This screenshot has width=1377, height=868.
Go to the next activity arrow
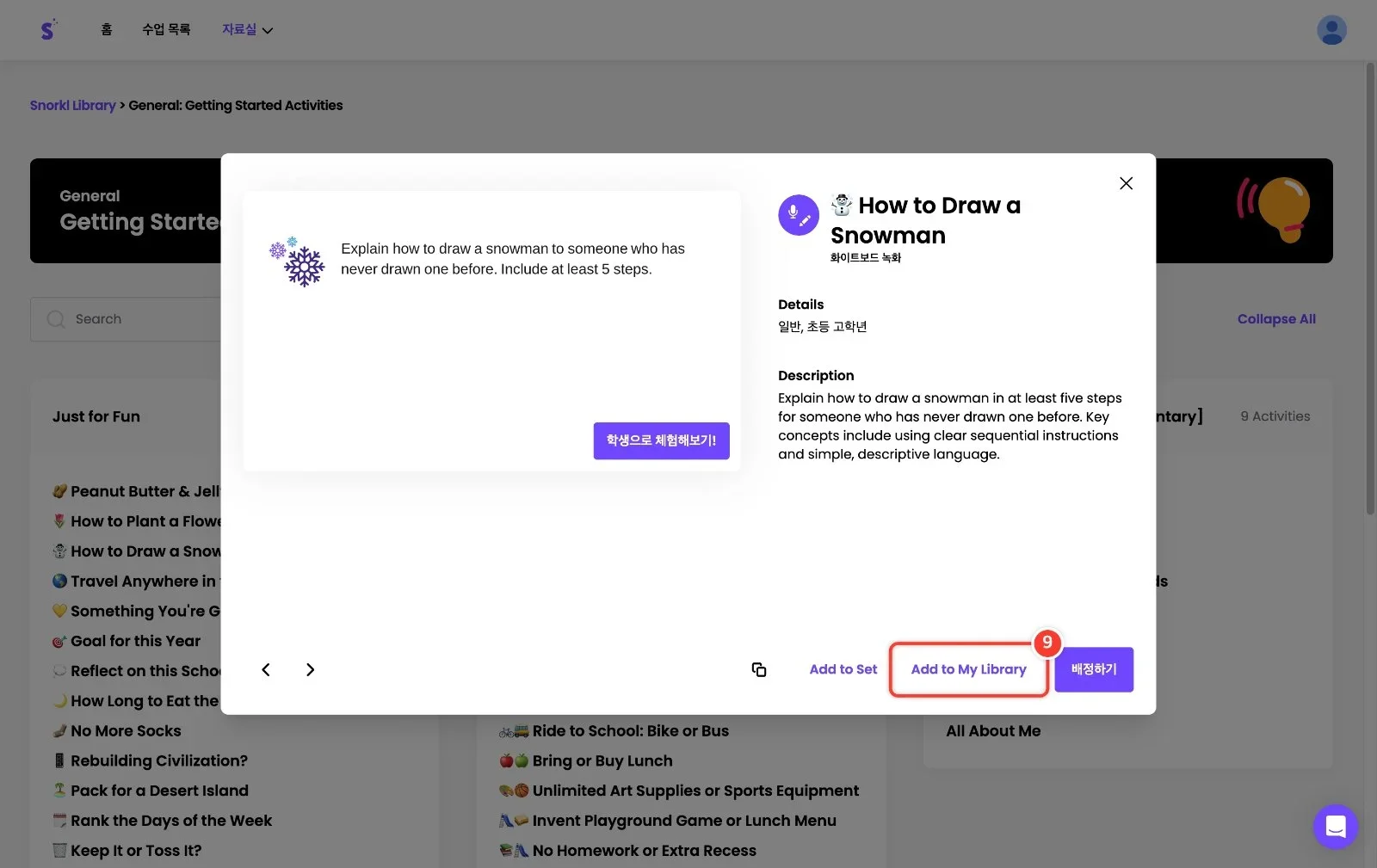(x=310, y=669)
